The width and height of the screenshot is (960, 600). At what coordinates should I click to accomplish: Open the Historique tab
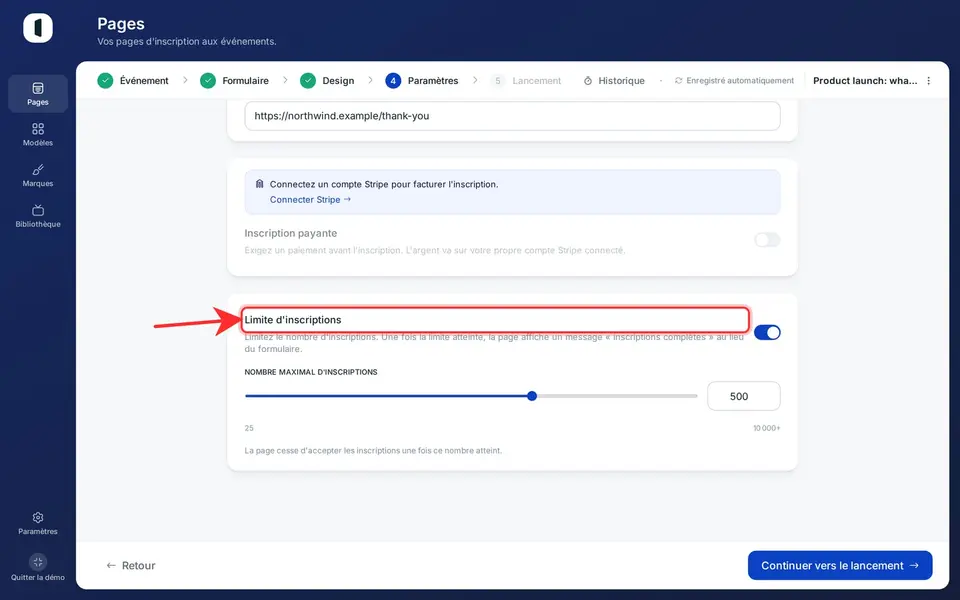point(614,81)
